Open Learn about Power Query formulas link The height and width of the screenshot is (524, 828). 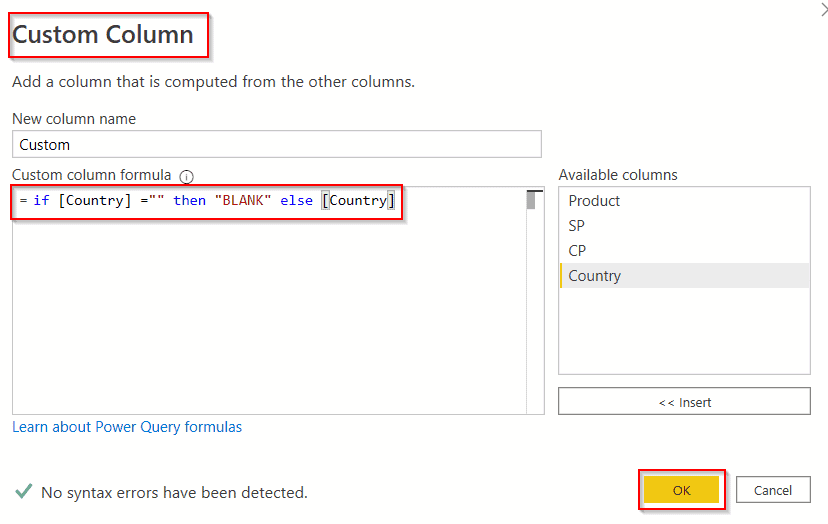point(127,427)
